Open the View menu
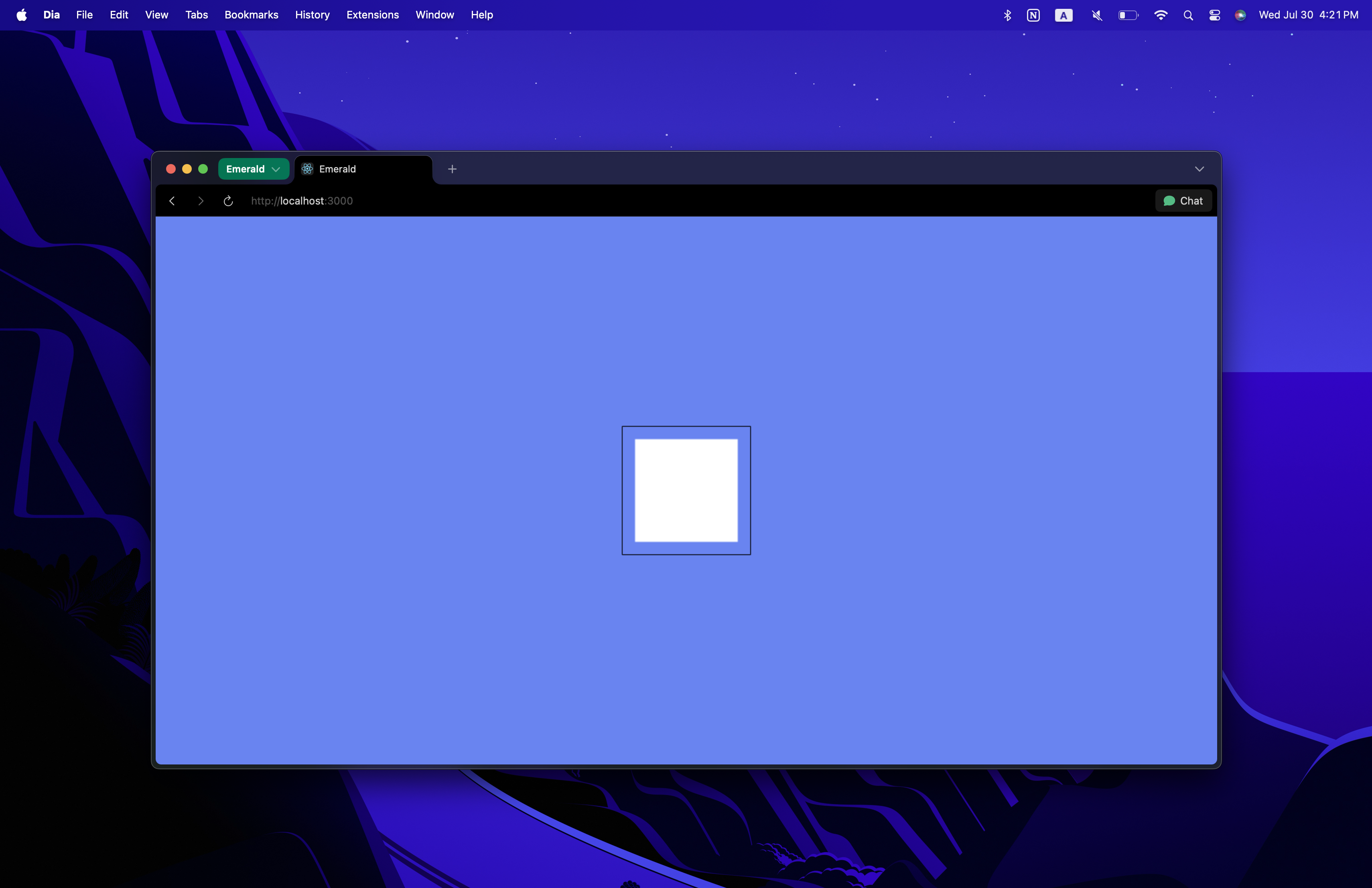 point(156,15)
